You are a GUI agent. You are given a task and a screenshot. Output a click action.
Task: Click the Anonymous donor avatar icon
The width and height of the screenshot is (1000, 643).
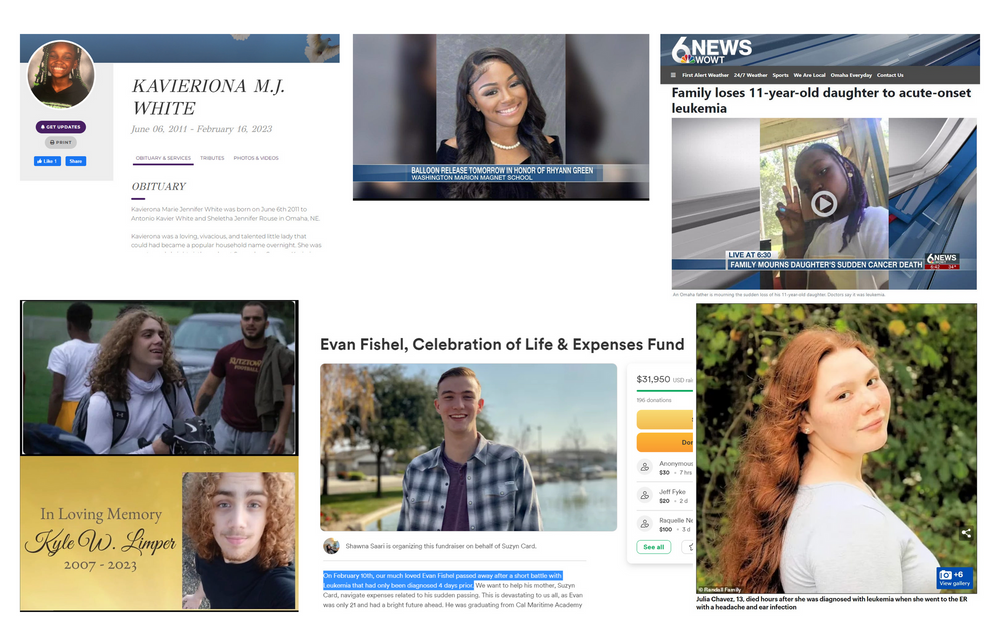[x=645, y=467]
